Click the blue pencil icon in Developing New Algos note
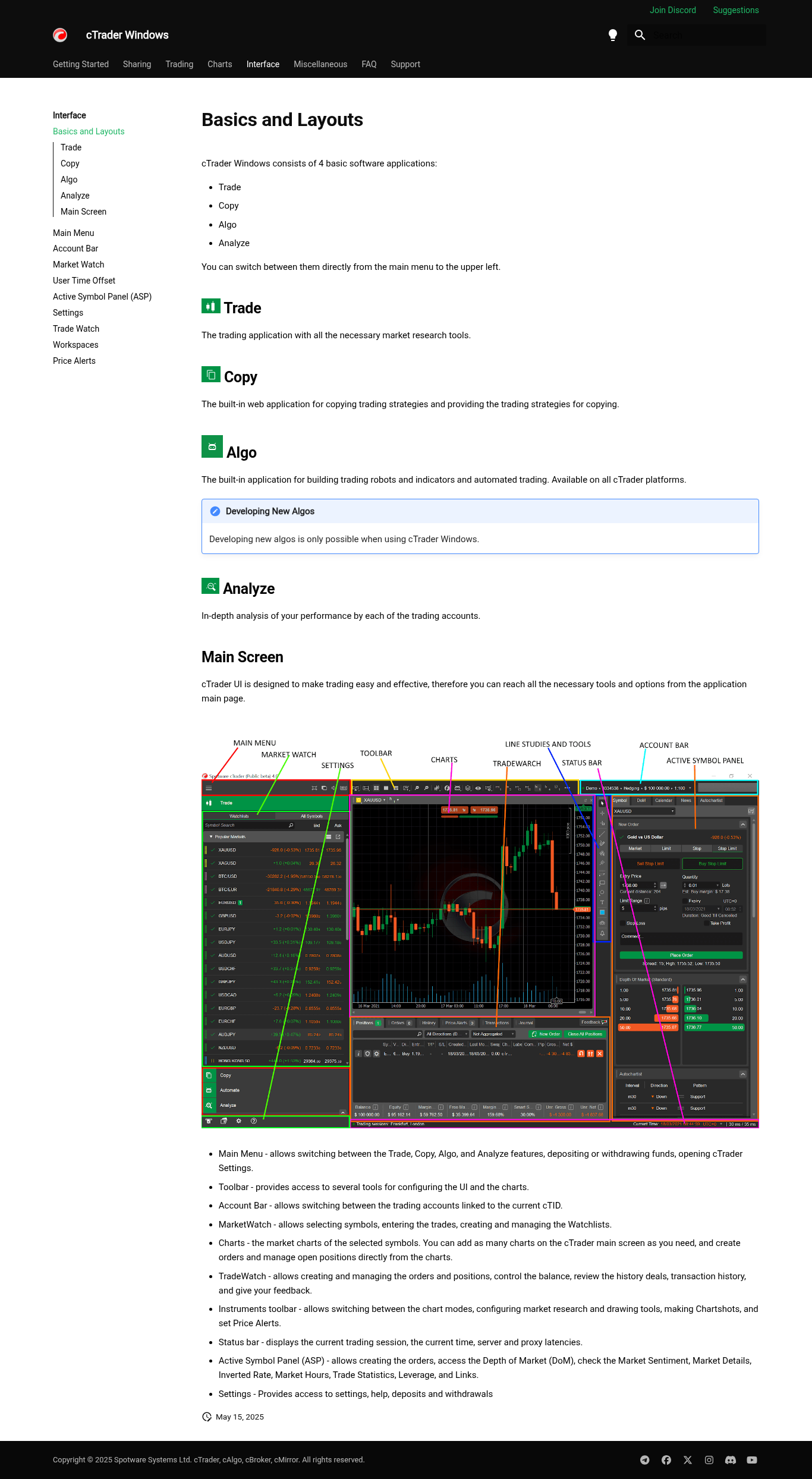Screen dimensions: 812x1479 click(215, 511)
